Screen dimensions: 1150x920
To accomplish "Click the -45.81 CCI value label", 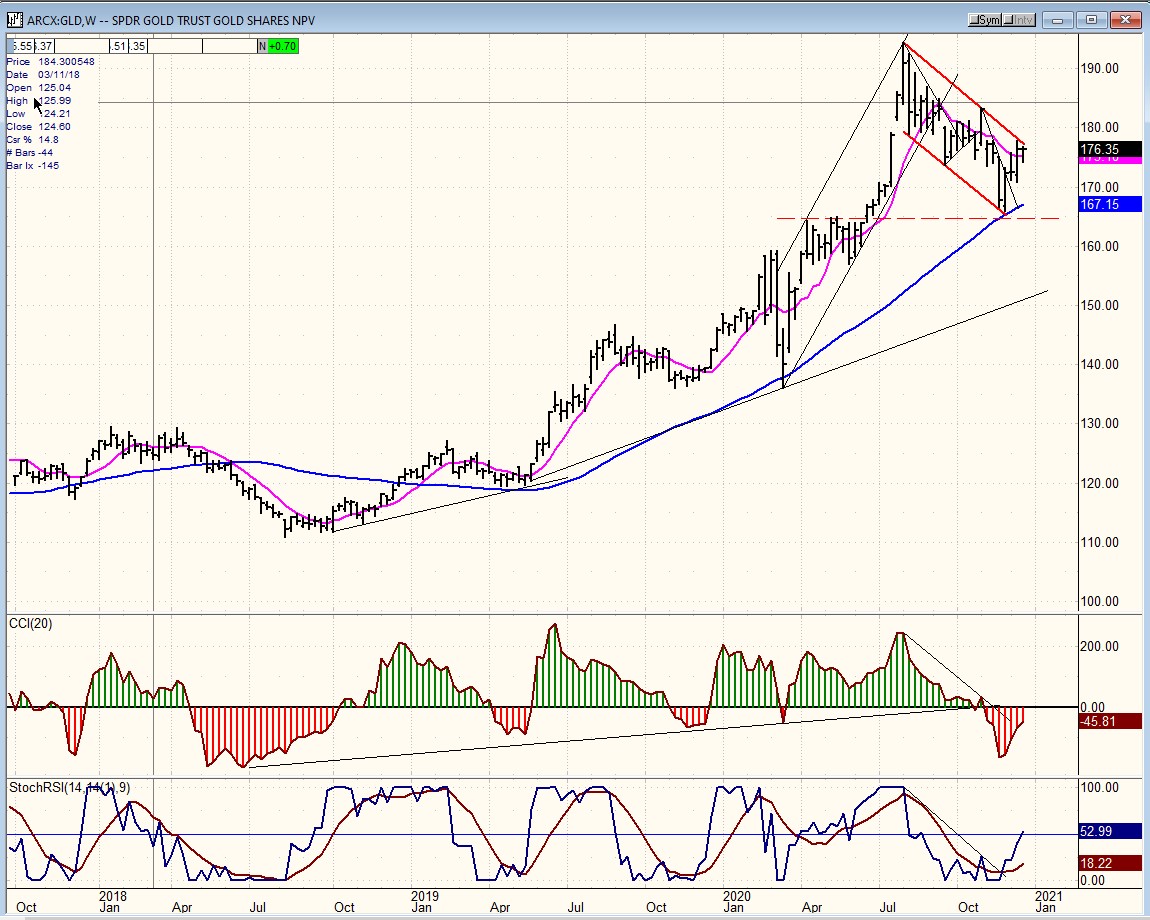I will click(x=1110, y=721).
